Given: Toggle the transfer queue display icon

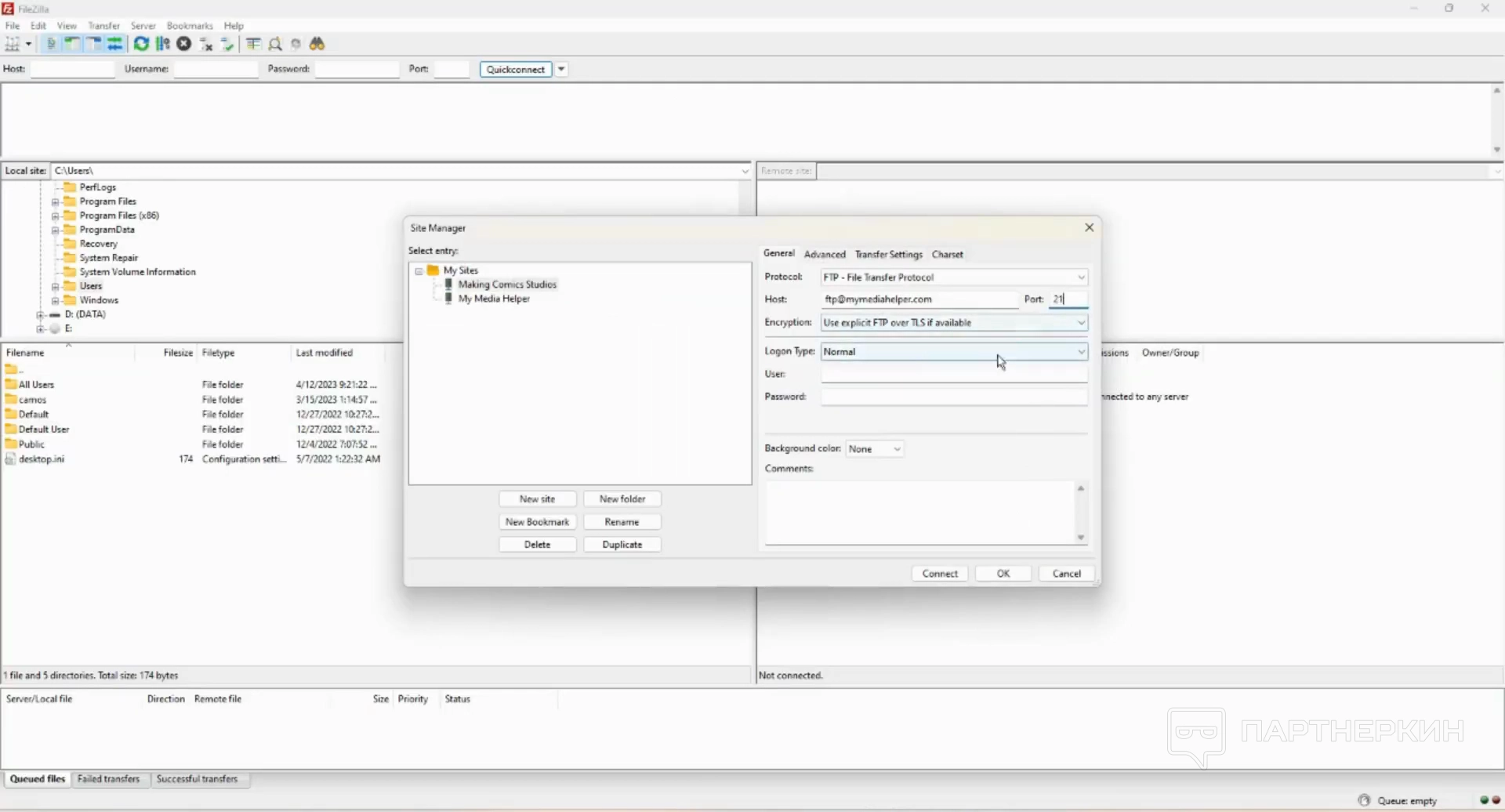Looking at the screenshot, I should (114, 44).
